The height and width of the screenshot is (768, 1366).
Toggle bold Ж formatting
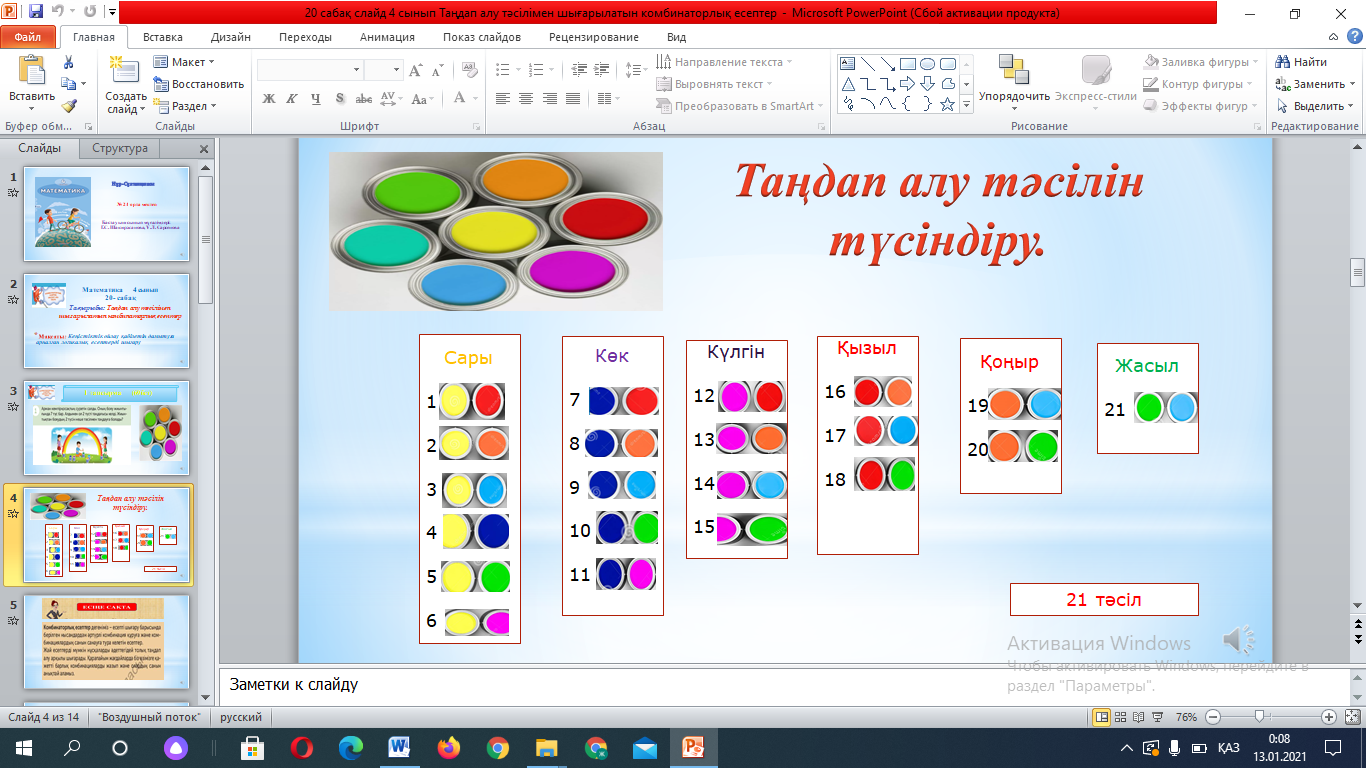pos(268,98)
